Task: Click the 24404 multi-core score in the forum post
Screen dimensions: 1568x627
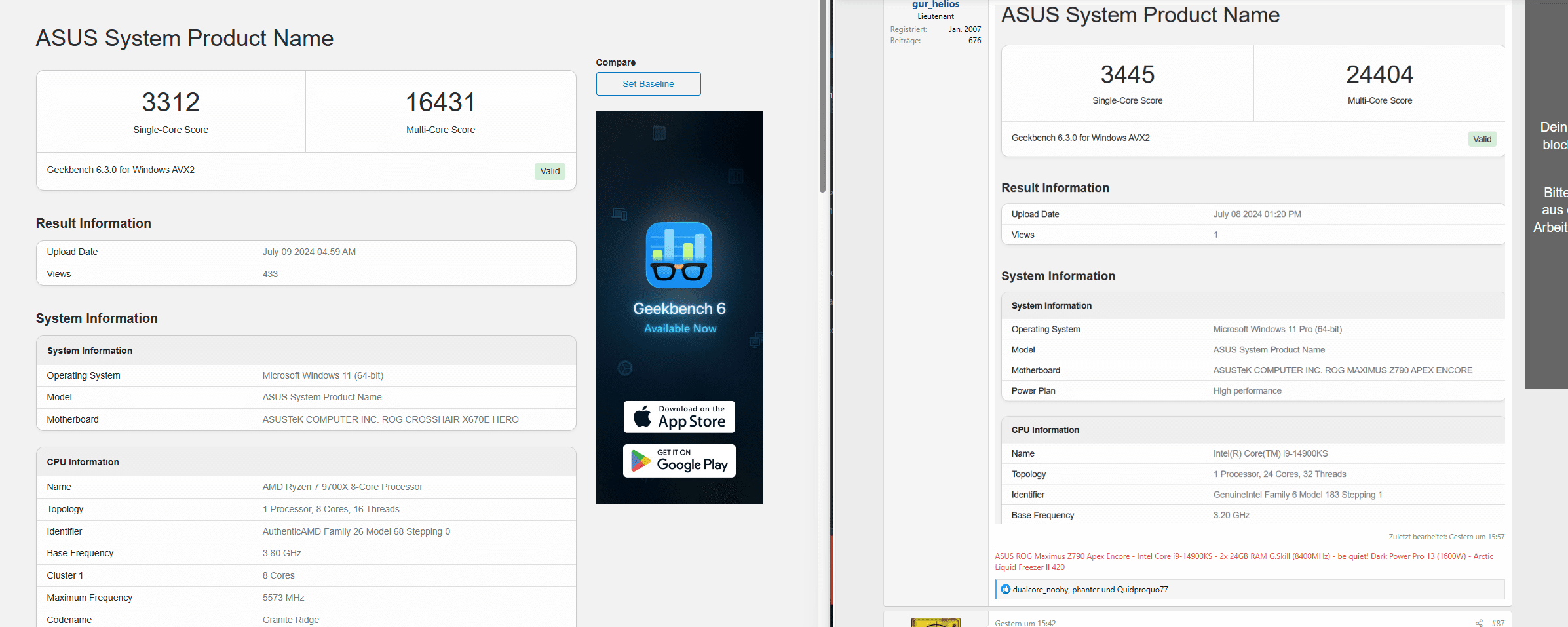Action: (x=1379, y=75)
